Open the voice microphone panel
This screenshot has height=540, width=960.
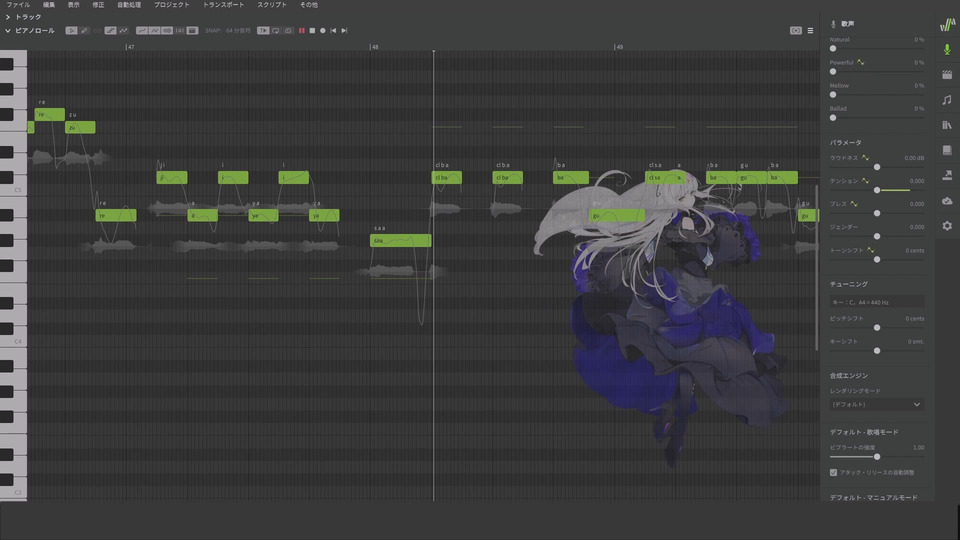[947, 50]
